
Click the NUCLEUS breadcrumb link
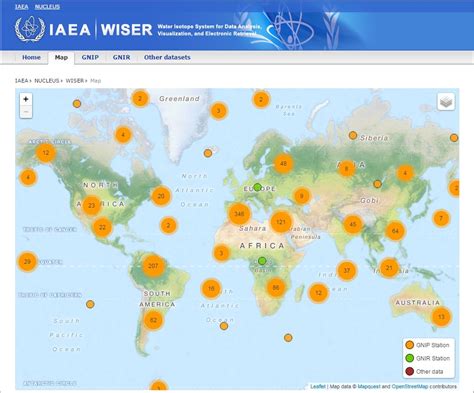click(47, 81)
